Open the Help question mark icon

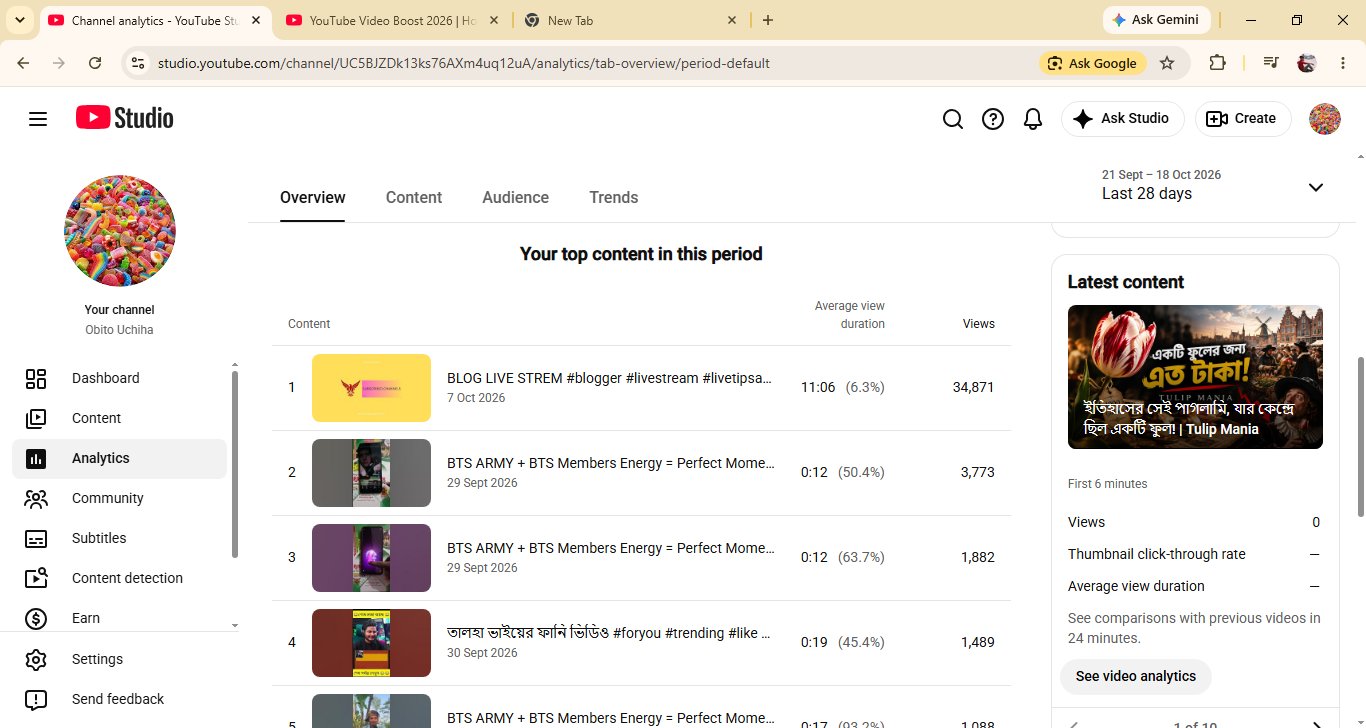pos(993,119)
